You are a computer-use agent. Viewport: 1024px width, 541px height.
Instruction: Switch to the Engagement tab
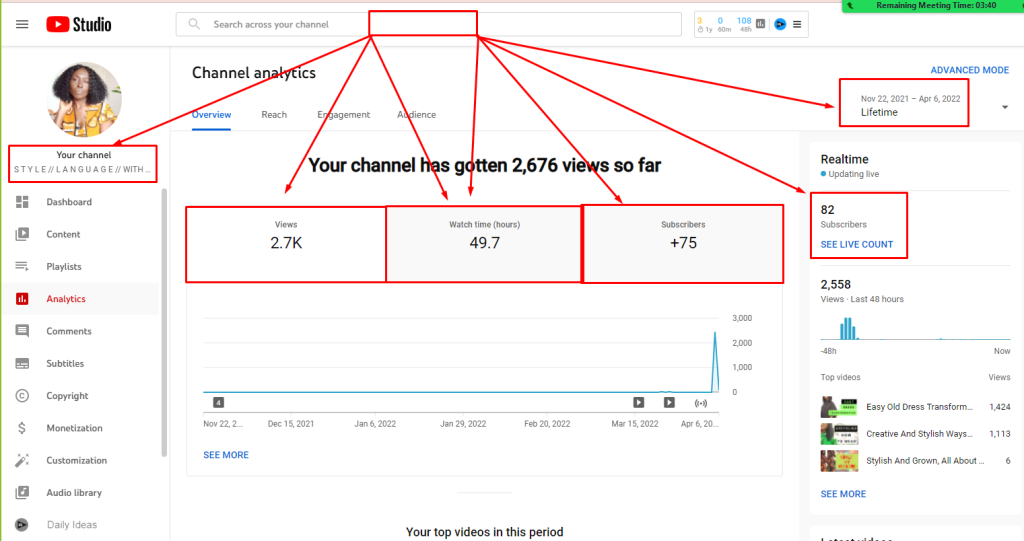[x=344, y=114]
